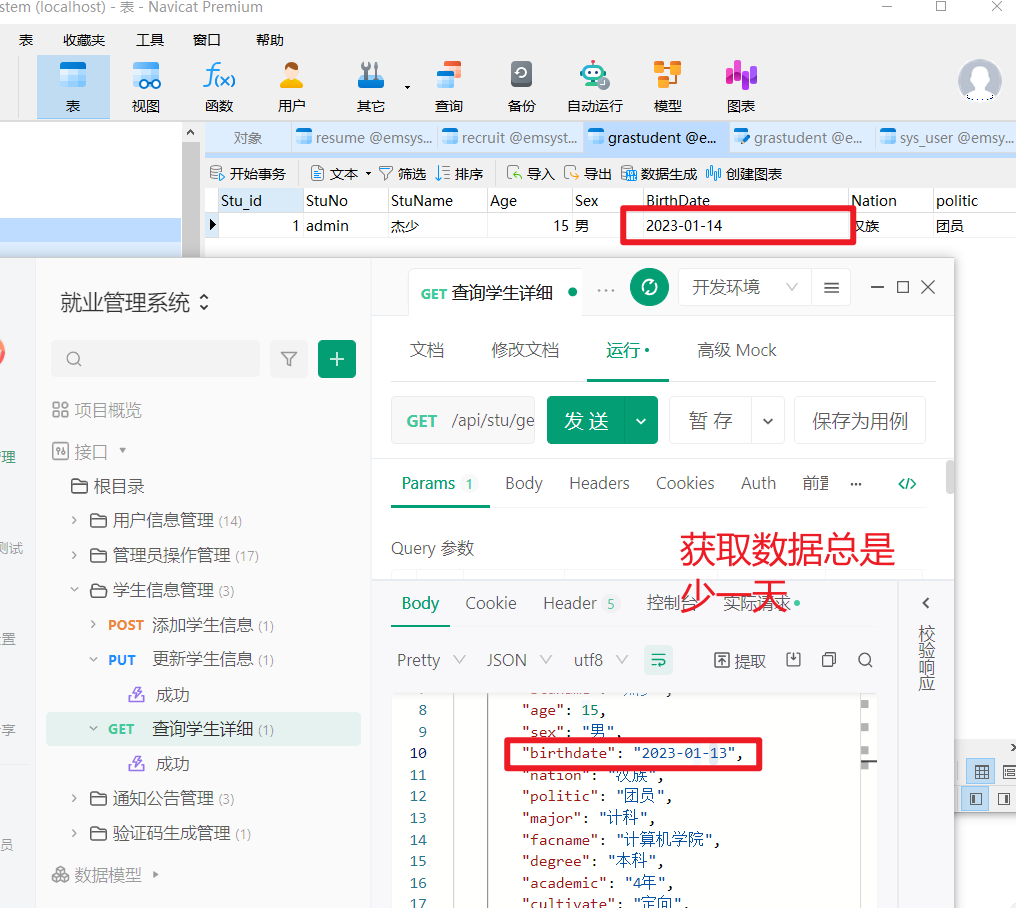Open the 自动运行 (Automation) icon in Navicat

coord(595,87)
